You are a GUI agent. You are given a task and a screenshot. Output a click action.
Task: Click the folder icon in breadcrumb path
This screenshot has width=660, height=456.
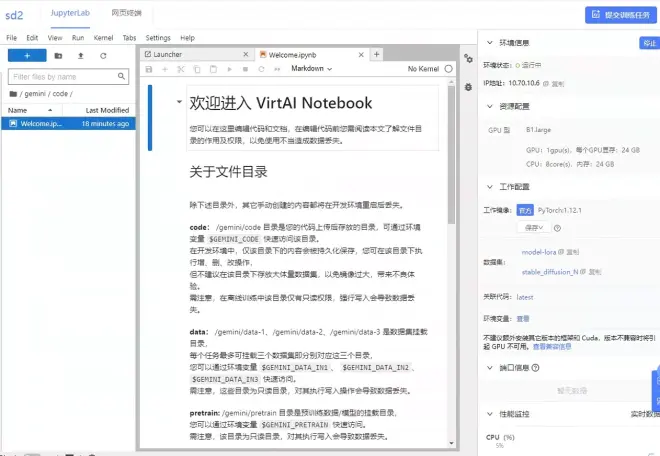[x=13, y=93]
